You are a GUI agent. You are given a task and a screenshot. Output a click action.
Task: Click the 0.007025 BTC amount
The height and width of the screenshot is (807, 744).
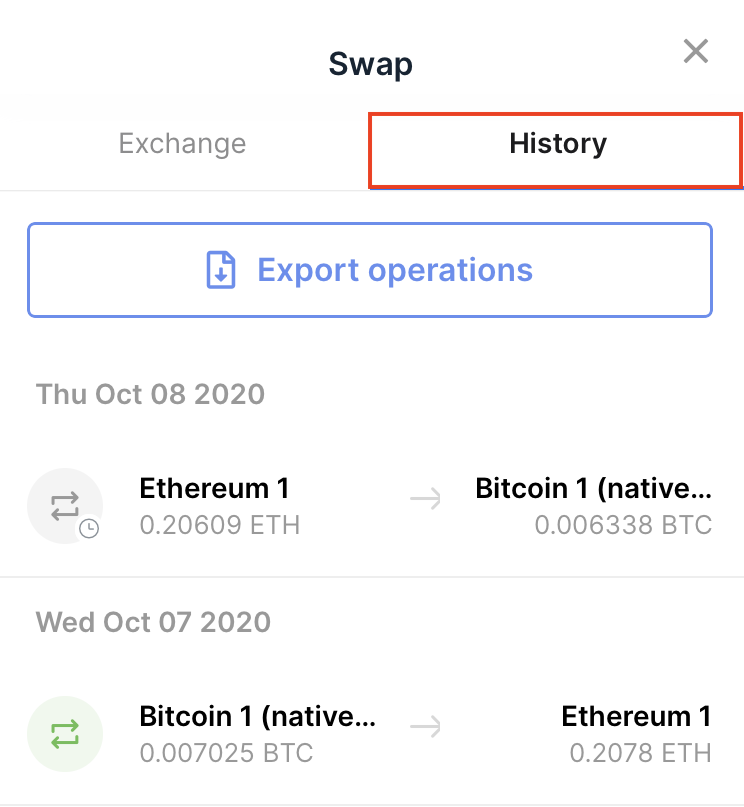(x=226, y=752)
